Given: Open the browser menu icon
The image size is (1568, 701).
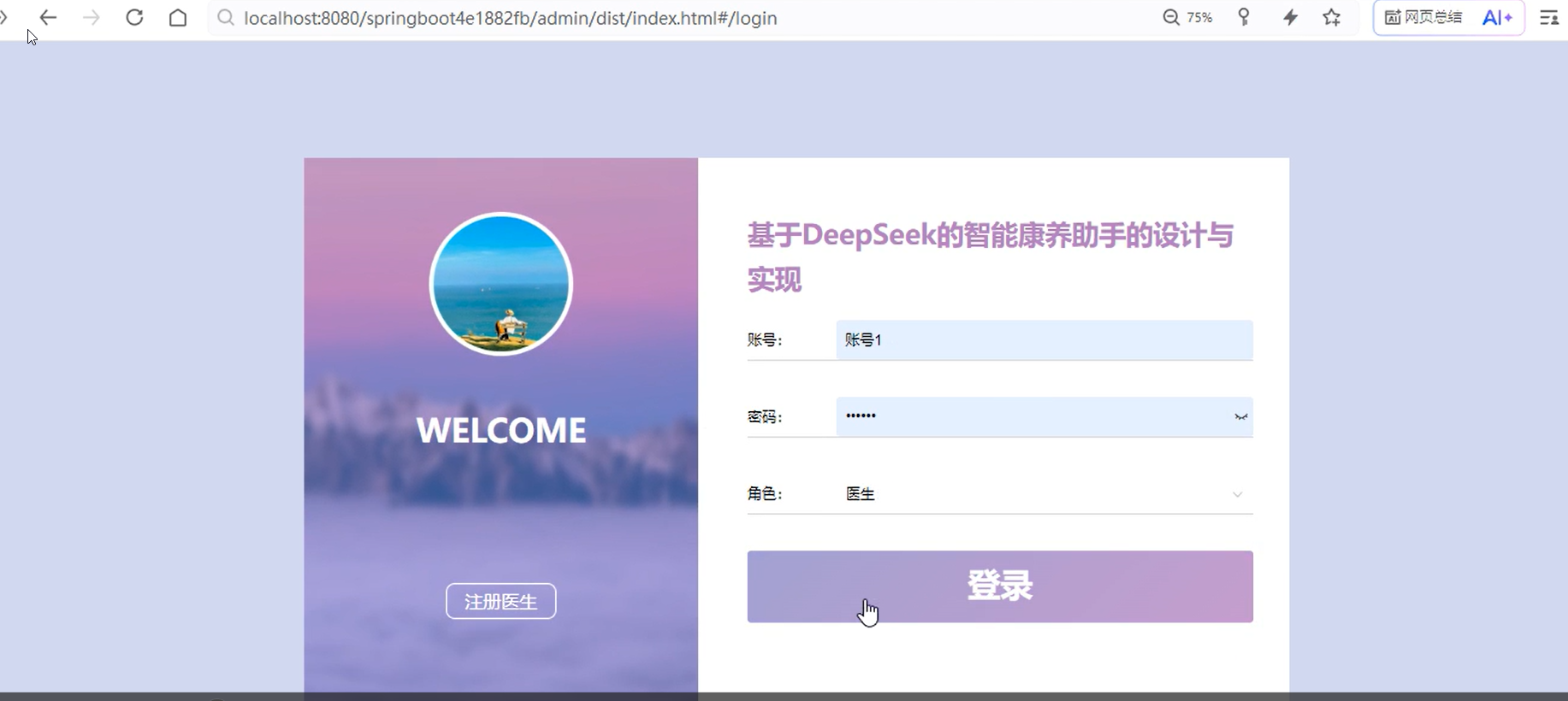Looking at the screenshot, I should (1549, 17).
